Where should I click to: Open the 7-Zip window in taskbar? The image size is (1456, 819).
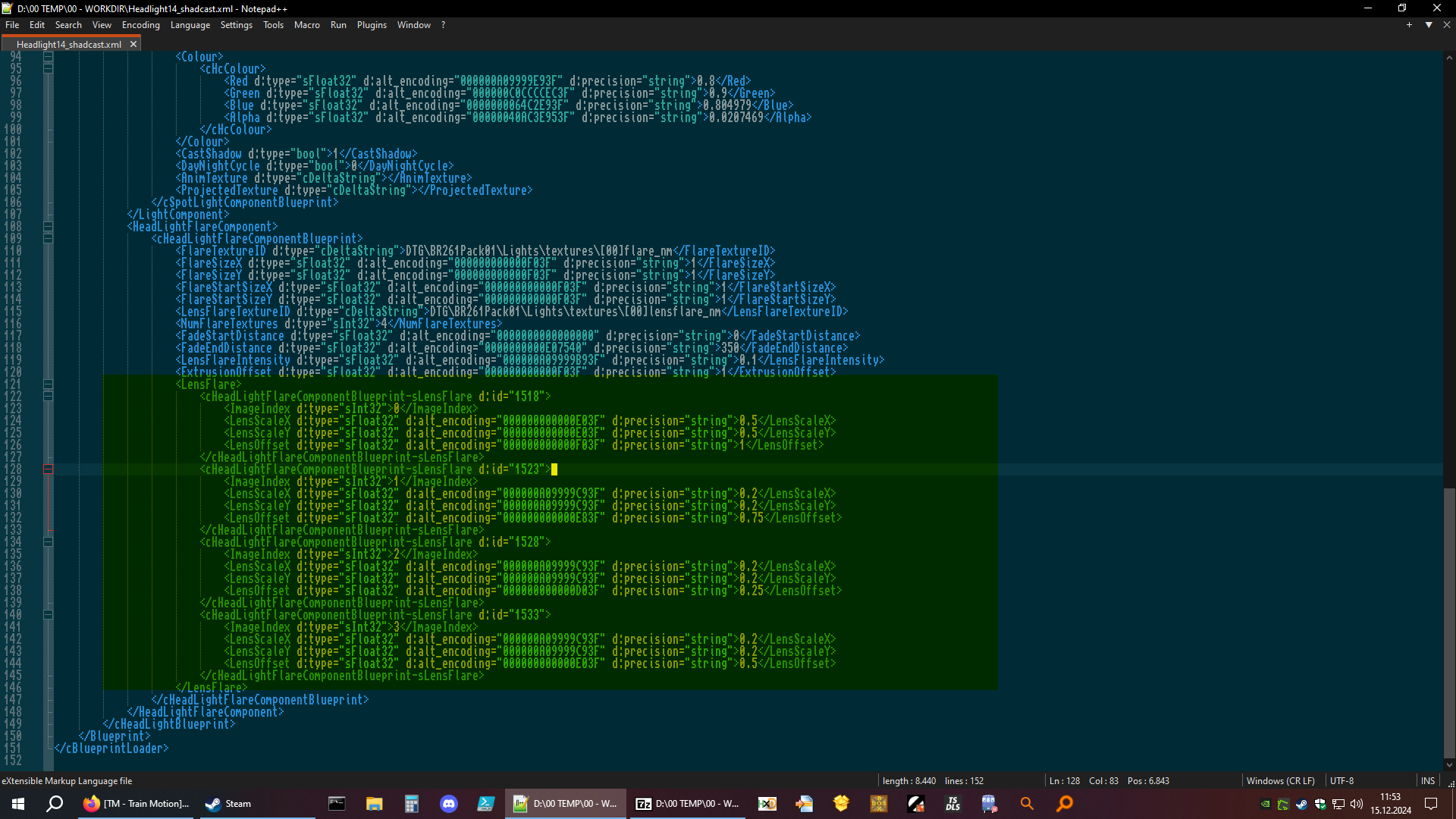coord(687,804)
